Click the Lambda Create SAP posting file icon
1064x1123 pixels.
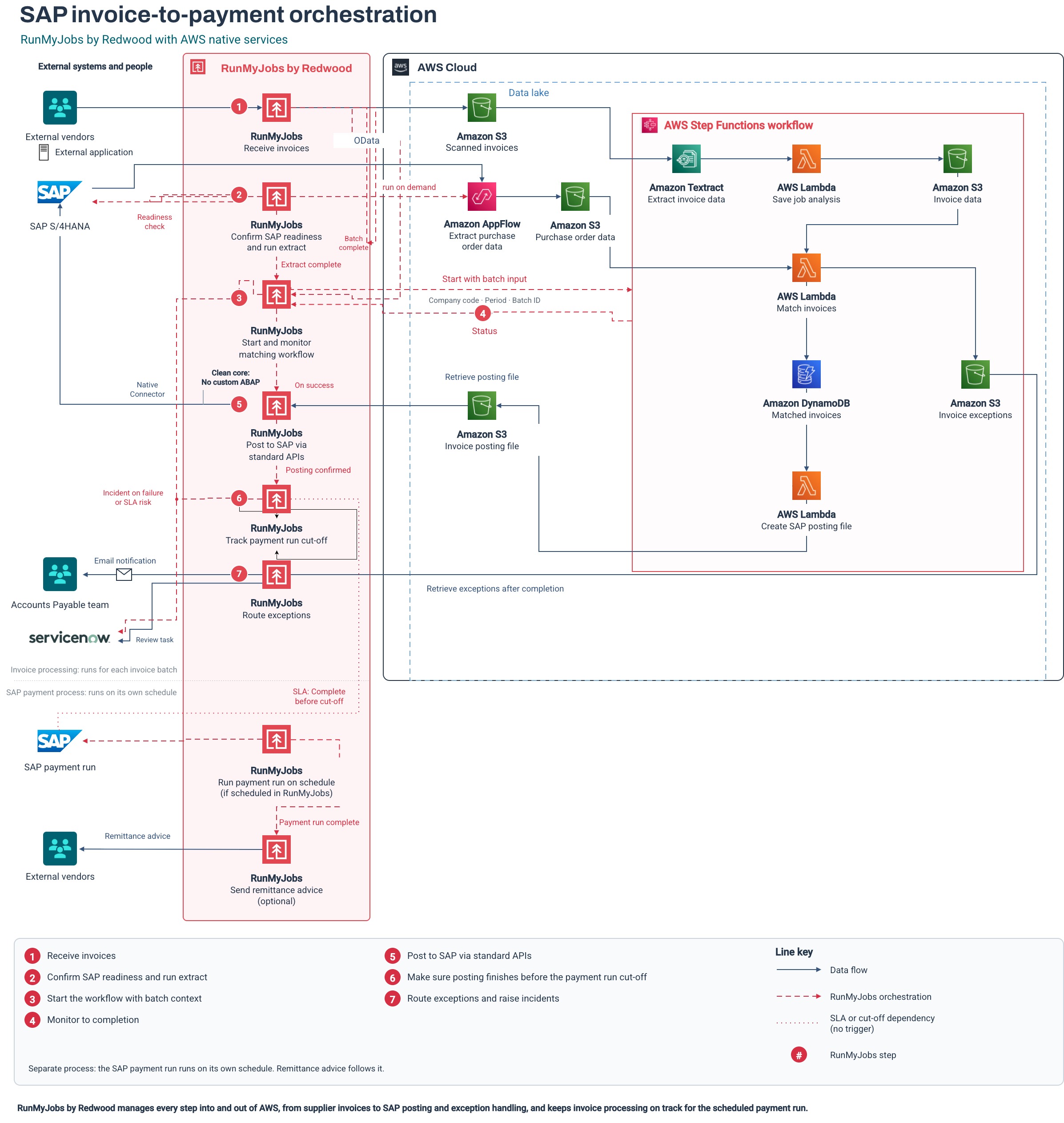pos(806,486)
